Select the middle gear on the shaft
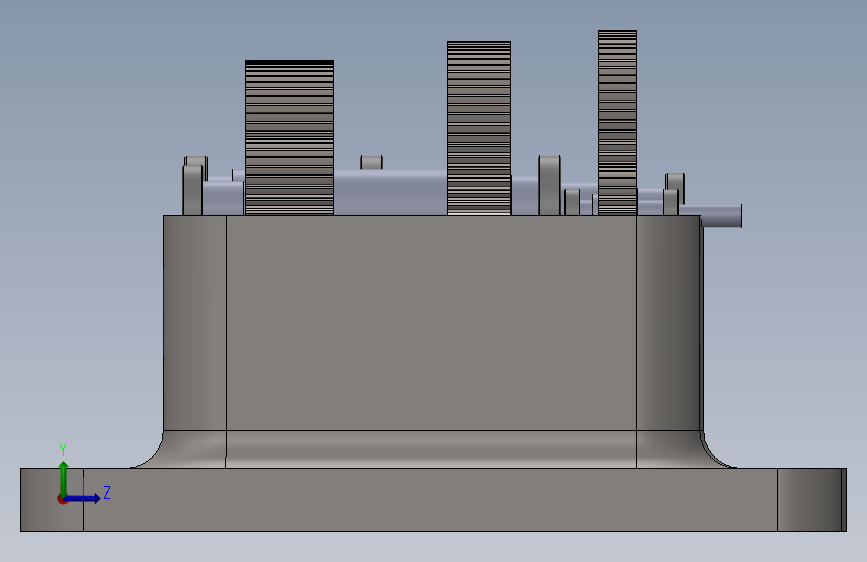Image resolution: width=867 pixels, height=562 pixels. click(x=479, y=128)
